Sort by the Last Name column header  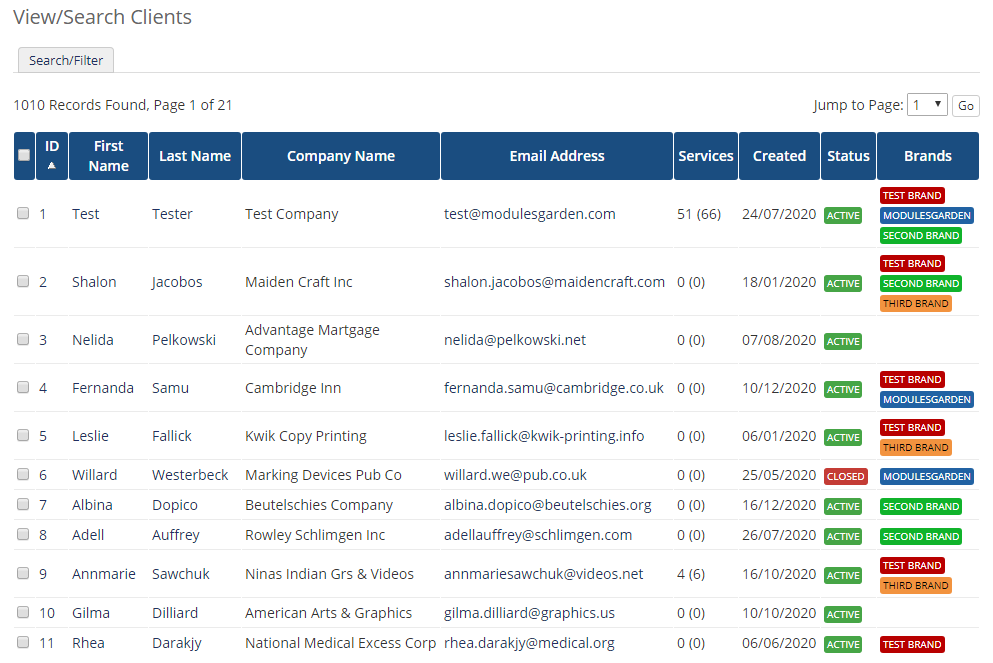click(x=194, y=155)
